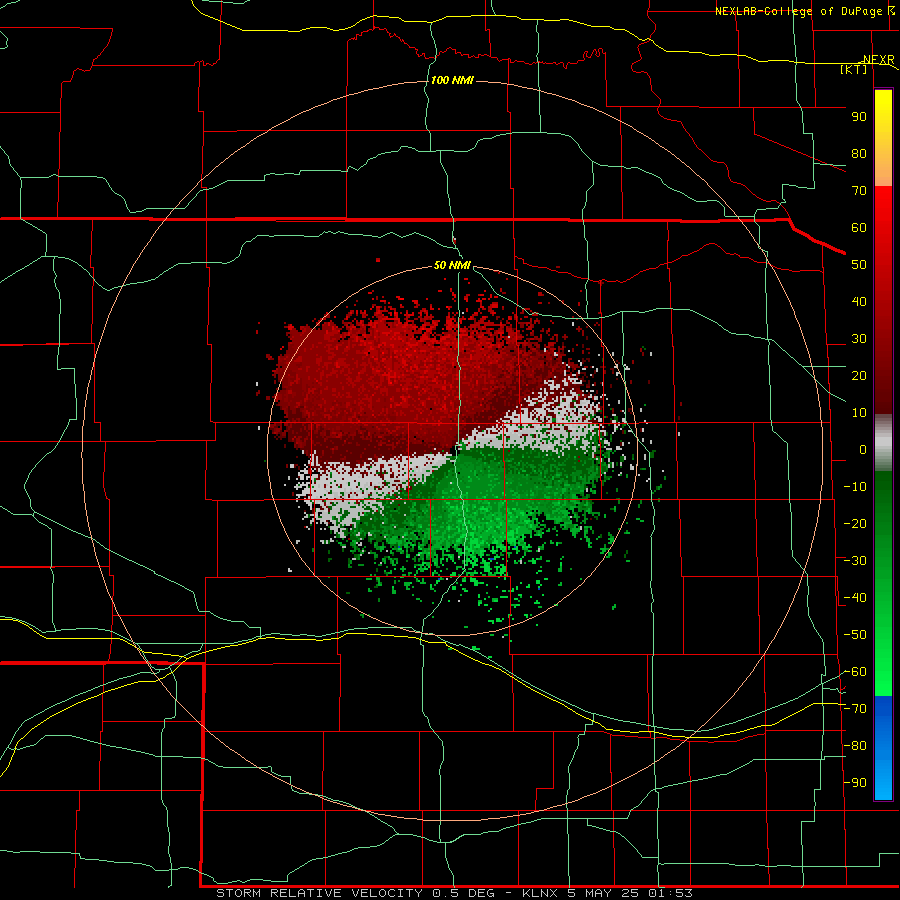900x900 pixels.
Task: Click the -70 value on velocity scale
Action: click(855, 709)
